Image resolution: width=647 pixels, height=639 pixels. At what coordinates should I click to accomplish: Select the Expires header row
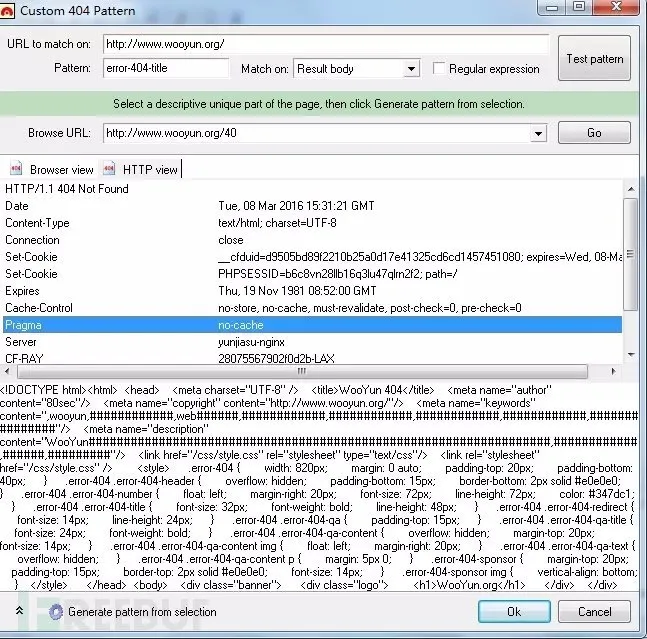[x=312, y=291]
